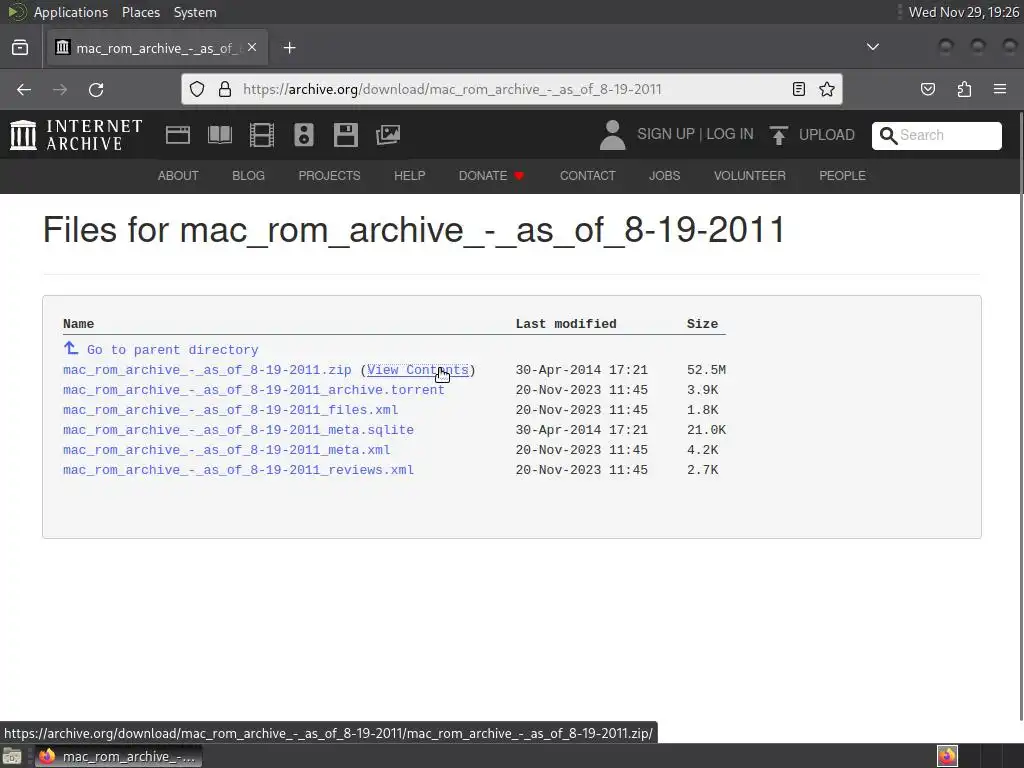
Task: Open the Images icon
Action: click(x=388, y=135)
